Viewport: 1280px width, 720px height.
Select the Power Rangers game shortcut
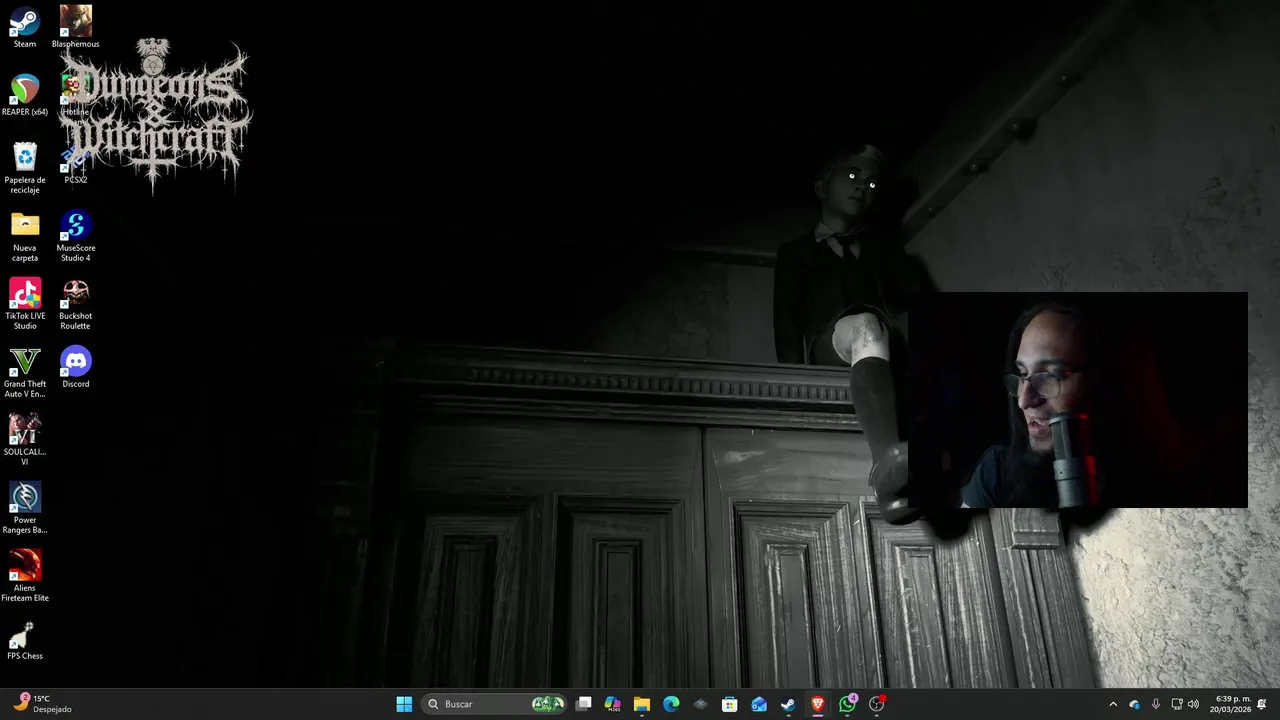(x=25, y=508)
